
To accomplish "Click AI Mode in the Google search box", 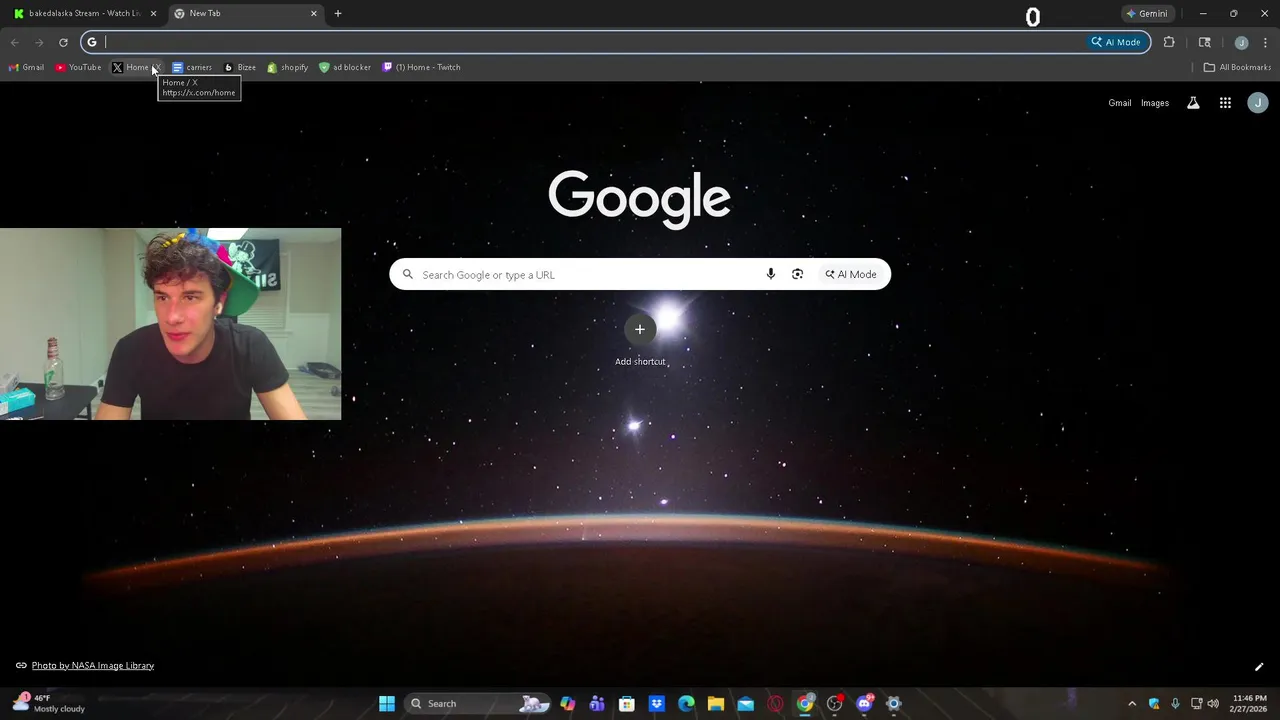I will (851, 274).
